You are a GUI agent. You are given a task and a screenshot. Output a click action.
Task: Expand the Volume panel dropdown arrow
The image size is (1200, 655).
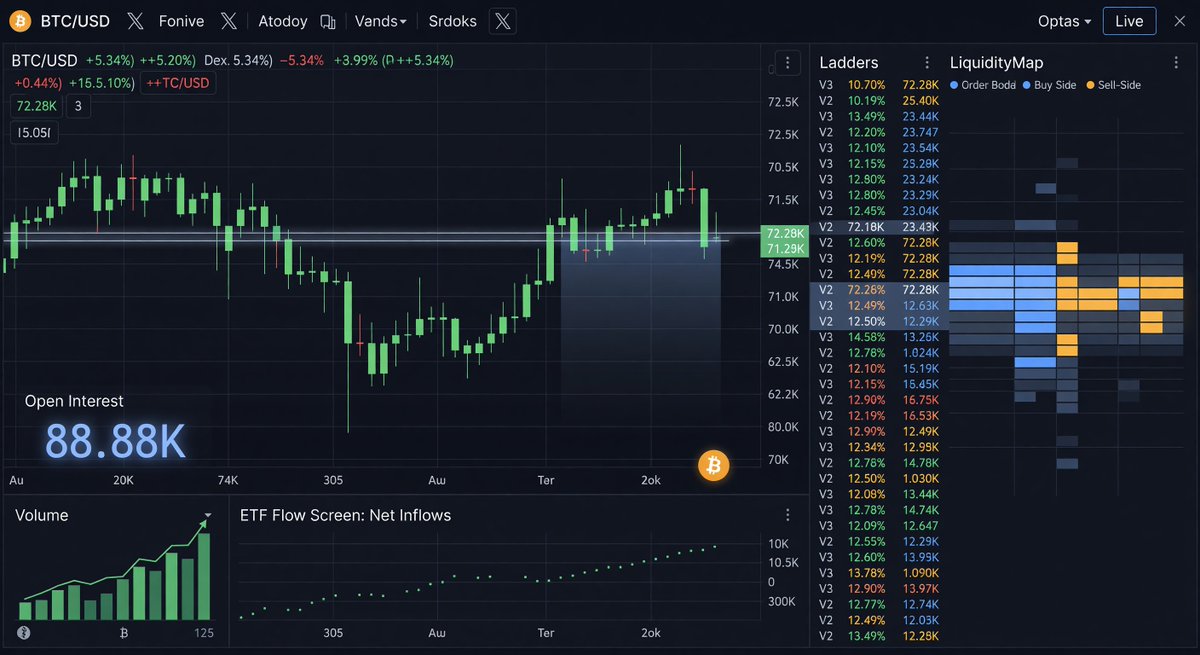click(x=207, y=517)
